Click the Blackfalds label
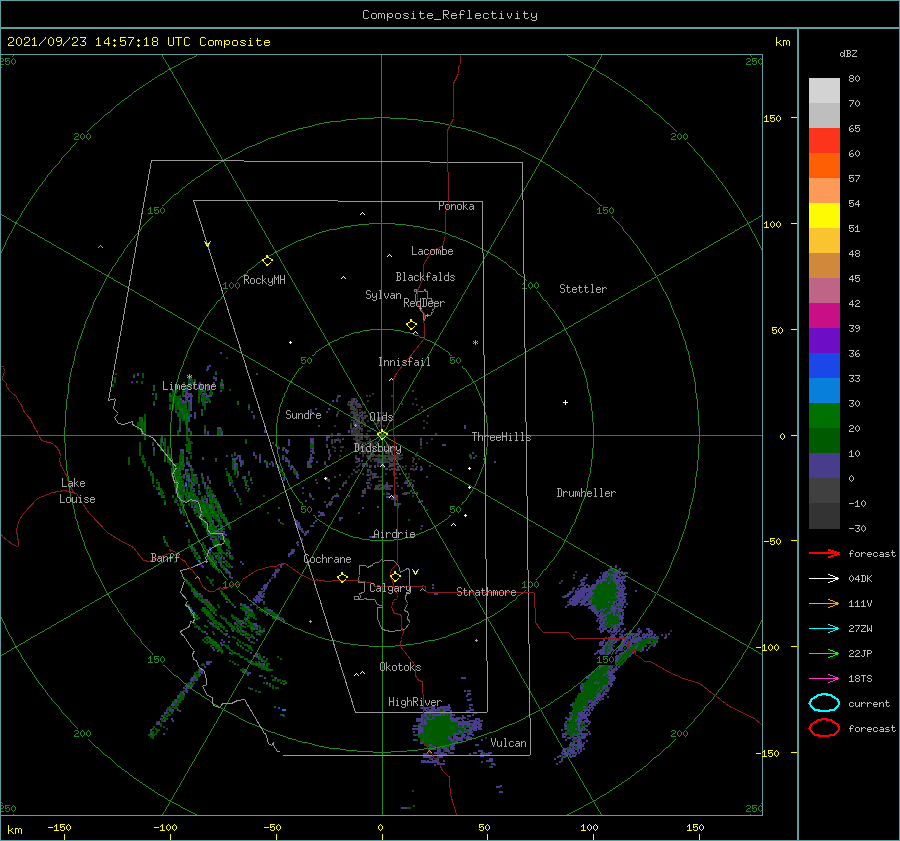900x841 pixels. [x=425, y=277]
